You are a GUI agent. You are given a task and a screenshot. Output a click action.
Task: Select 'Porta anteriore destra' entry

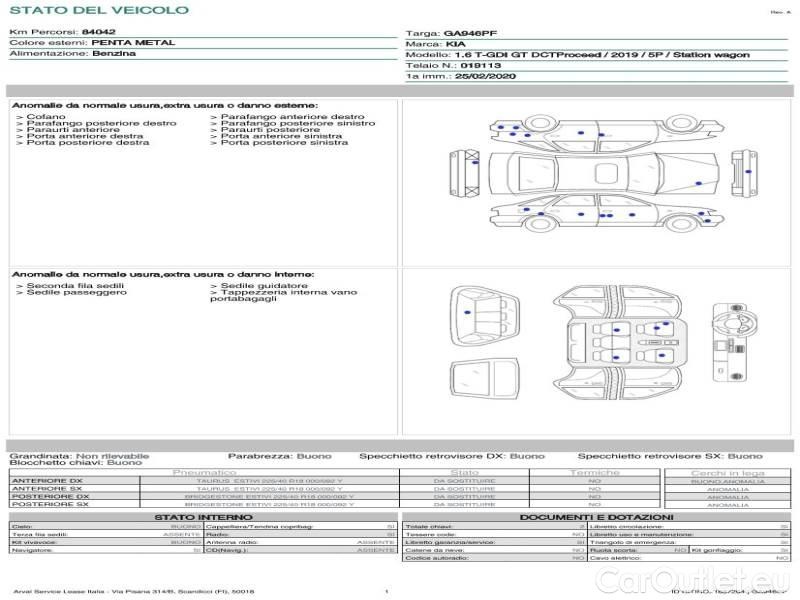click(x=85, y=136)
